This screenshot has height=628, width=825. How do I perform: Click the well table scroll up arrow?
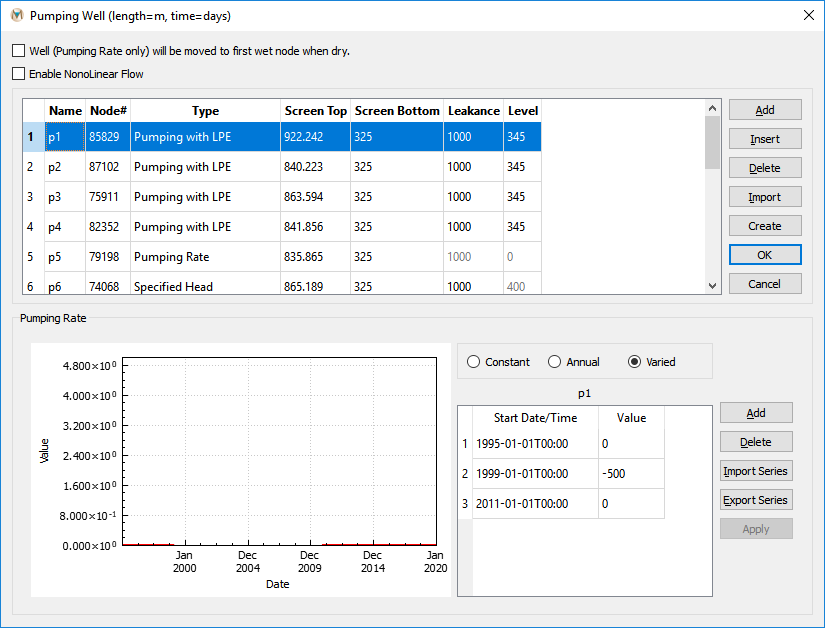(712, 108)
